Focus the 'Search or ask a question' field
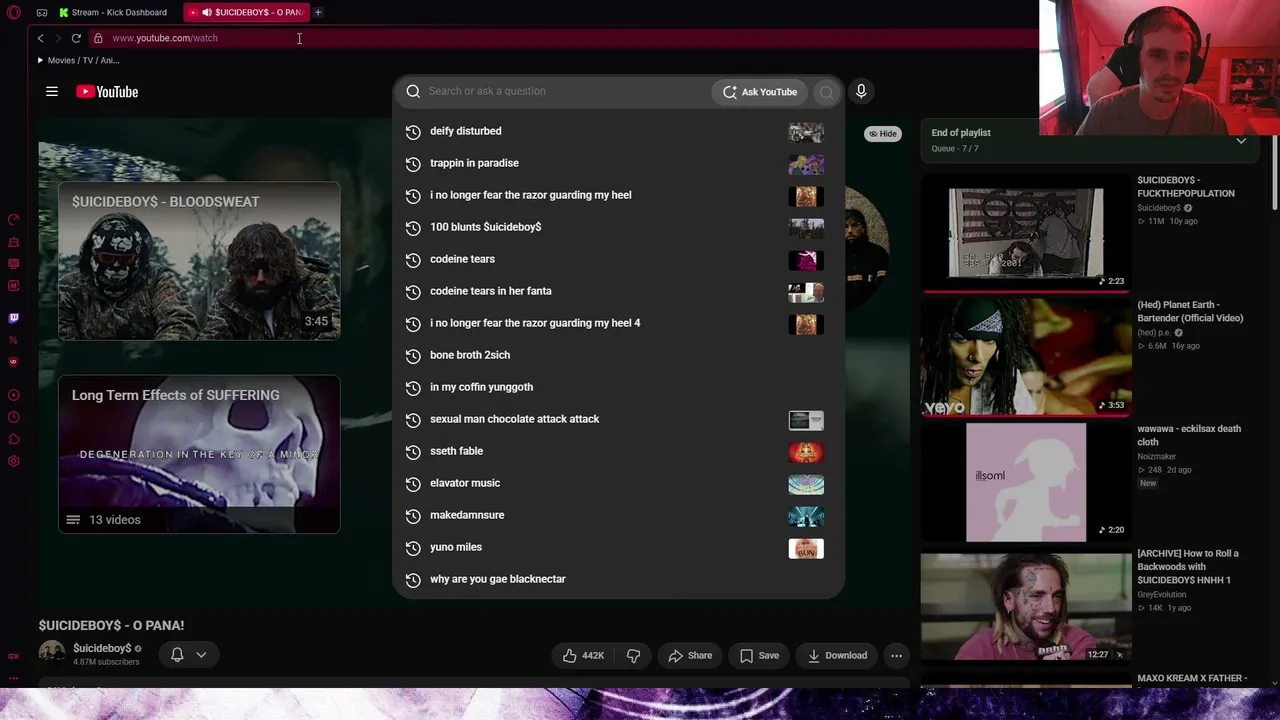The width and height of the screenshot is (1280, 720). (x=567, y=91)
